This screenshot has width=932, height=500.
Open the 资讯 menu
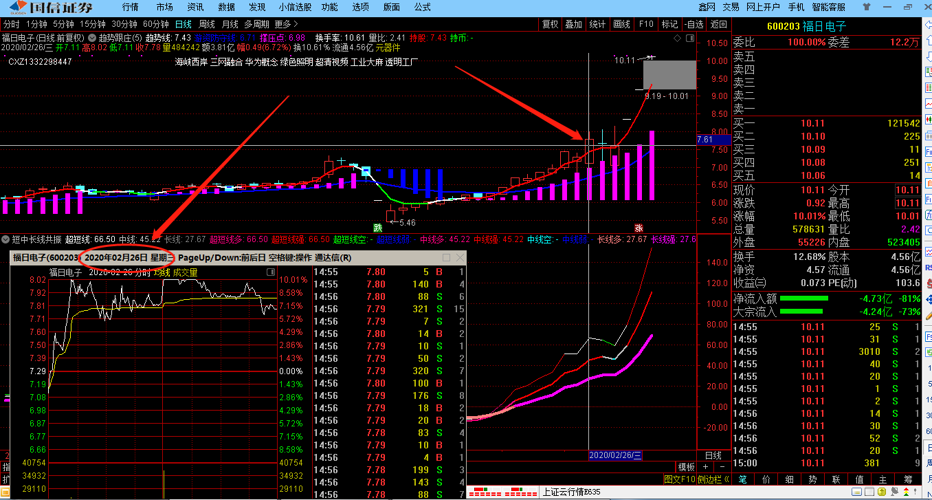point(195,7)
